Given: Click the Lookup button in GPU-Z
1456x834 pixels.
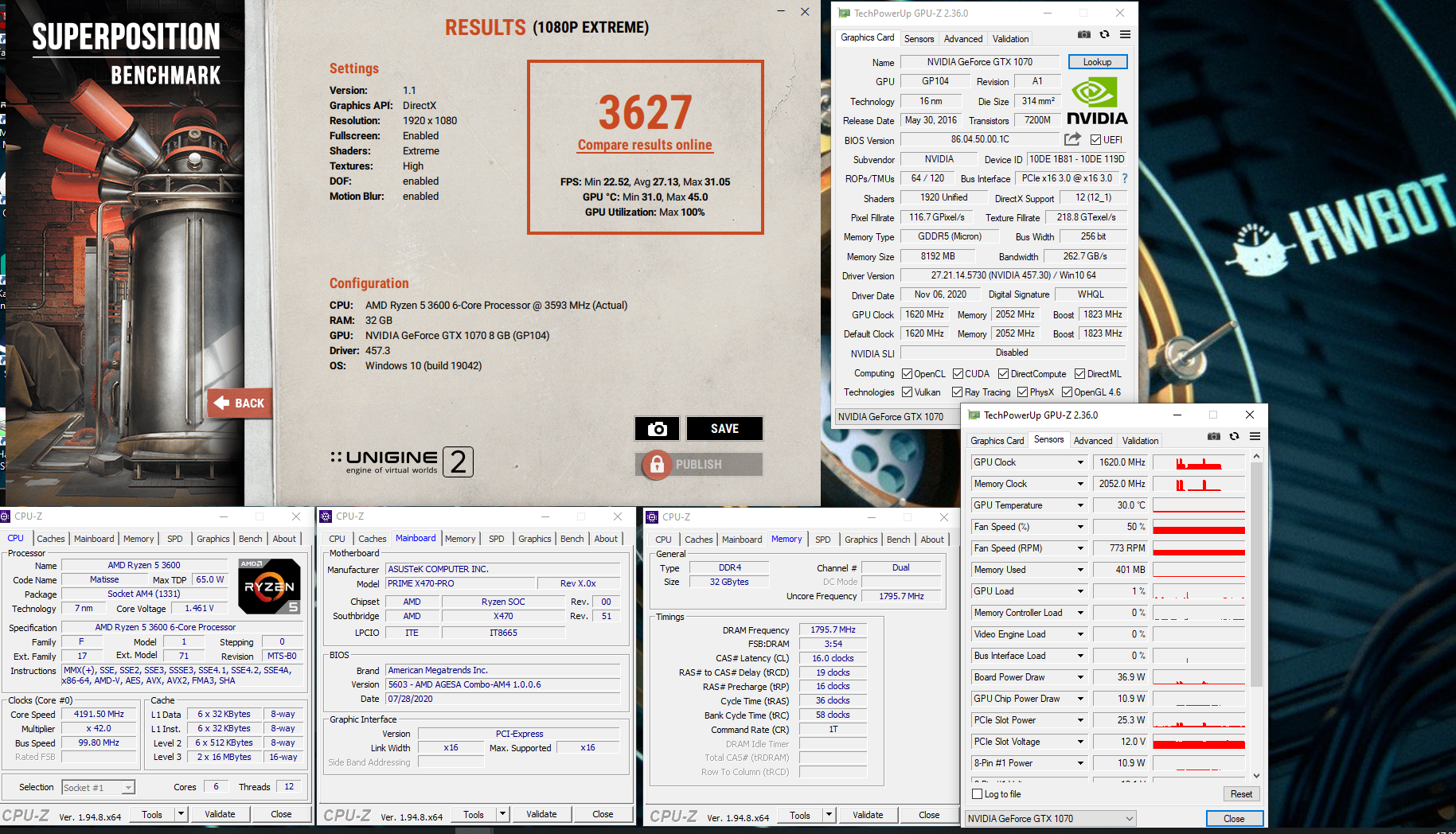Looking at the screenshot, I should [1097, 62].
